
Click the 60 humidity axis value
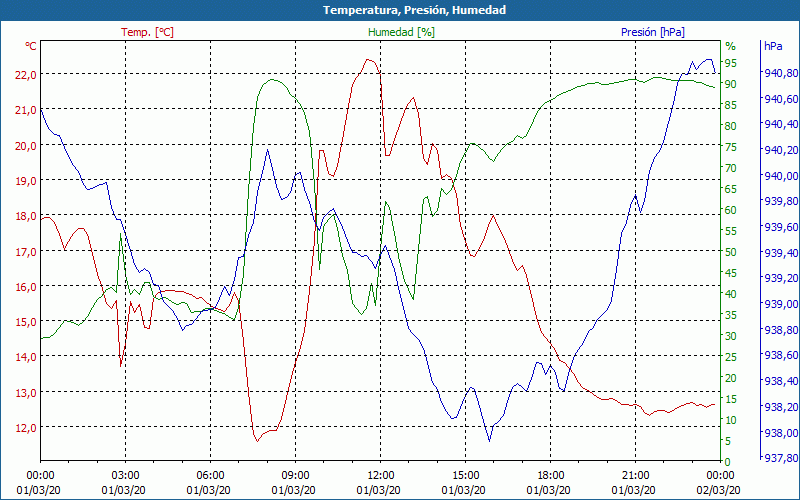tap(731, 210)
